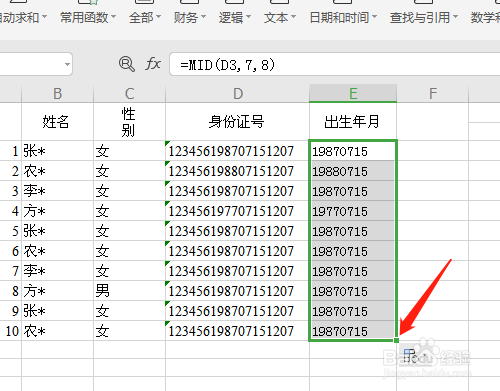Select ID cell 123456197707151207
Screen dimensions: 500x391
pyautogui.click(x=237, y=211)
